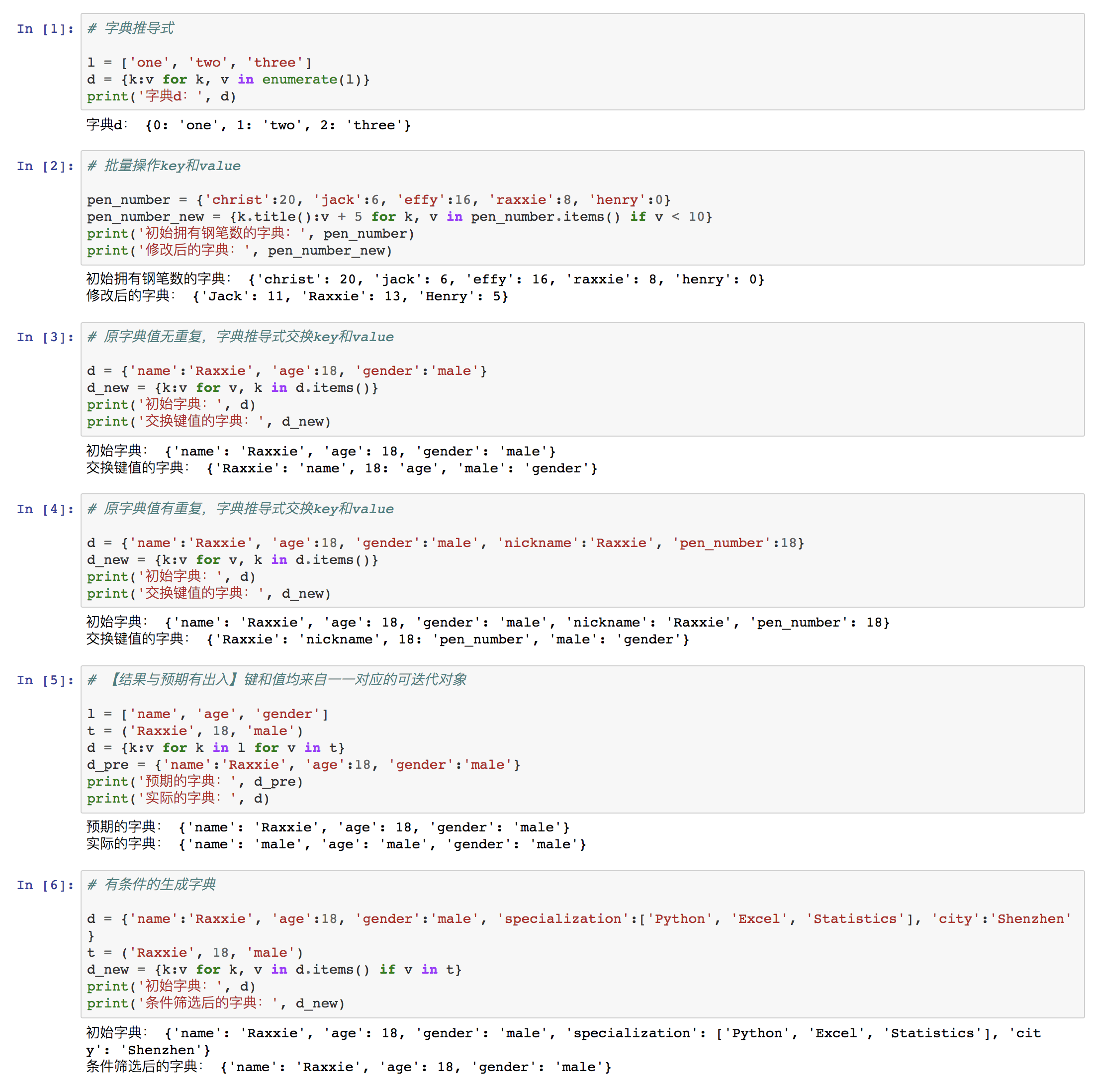The width and height of the screenshot is (1093, 1092).
Task: Click the line defining d with nickname key
Action: point(445,543)
